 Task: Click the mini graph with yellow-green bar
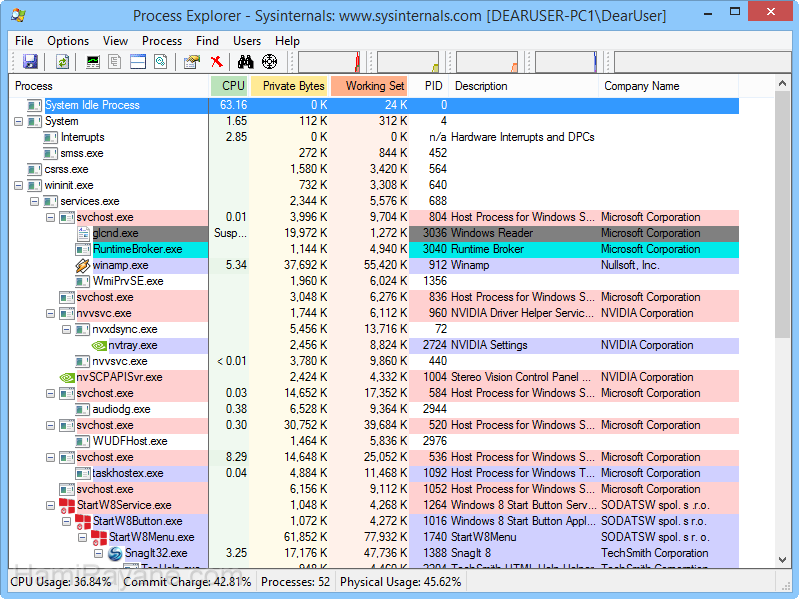(408, 62)
